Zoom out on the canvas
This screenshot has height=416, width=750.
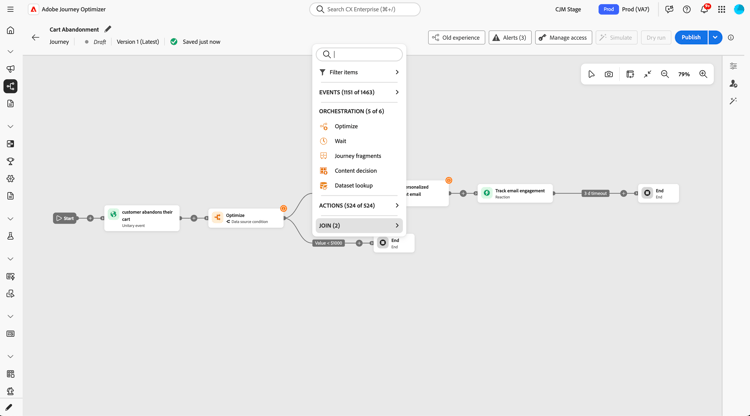click(x=664, y=74)
